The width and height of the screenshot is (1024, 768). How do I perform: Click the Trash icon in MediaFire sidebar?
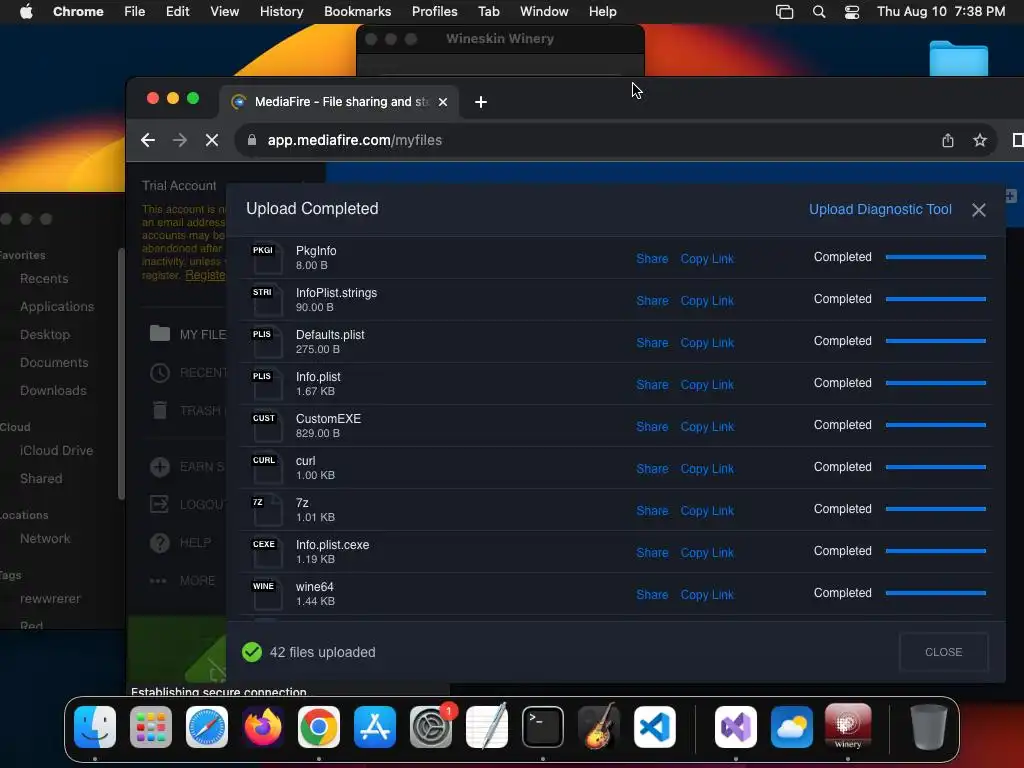click(x=159, y=410)
